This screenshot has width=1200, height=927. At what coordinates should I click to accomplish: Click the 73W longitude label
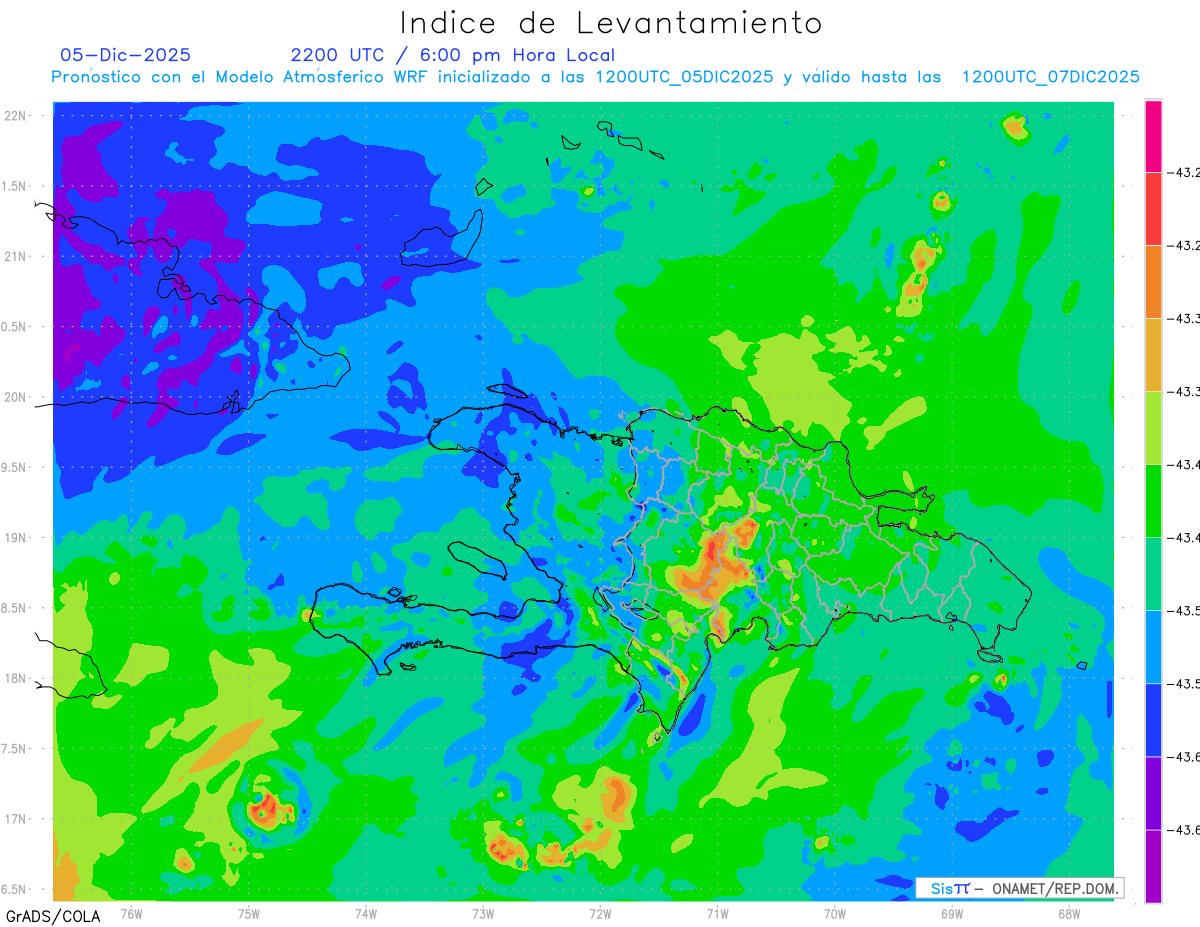(483, 913)
